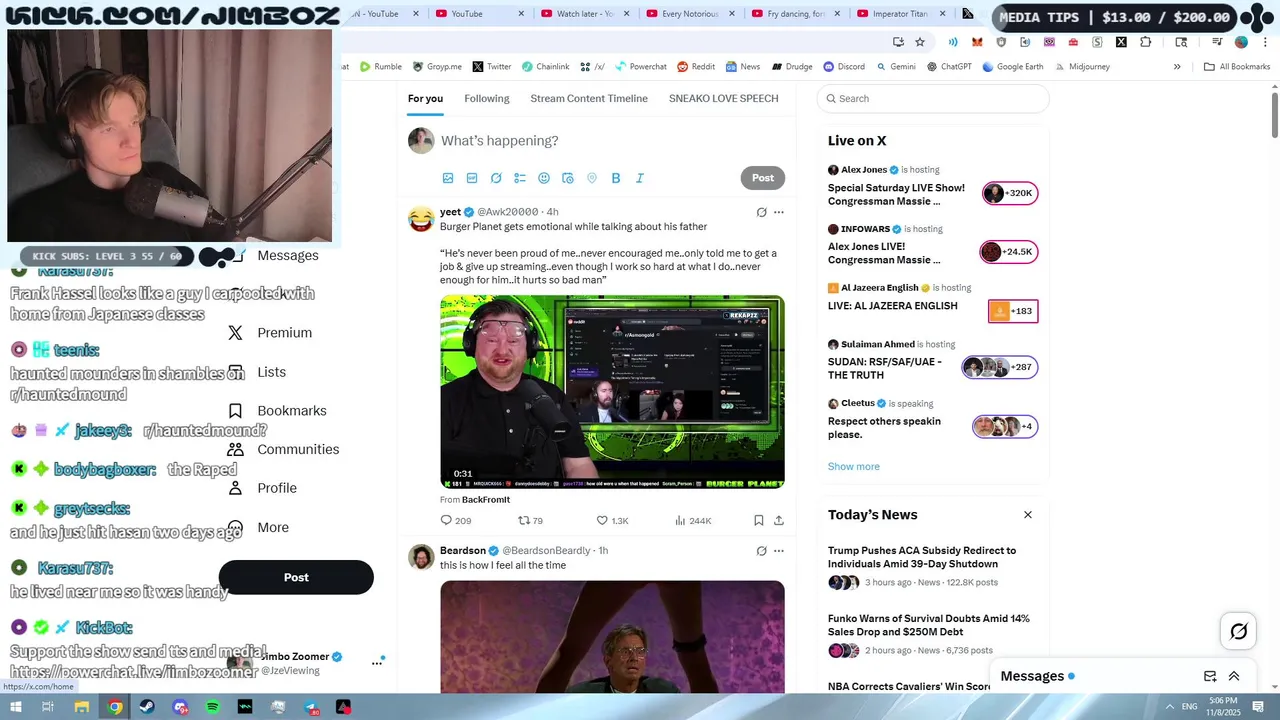Viewport: 1280px width, 720px height.
Task: Tag a location on the post
Action: click(x=592, y=178)
